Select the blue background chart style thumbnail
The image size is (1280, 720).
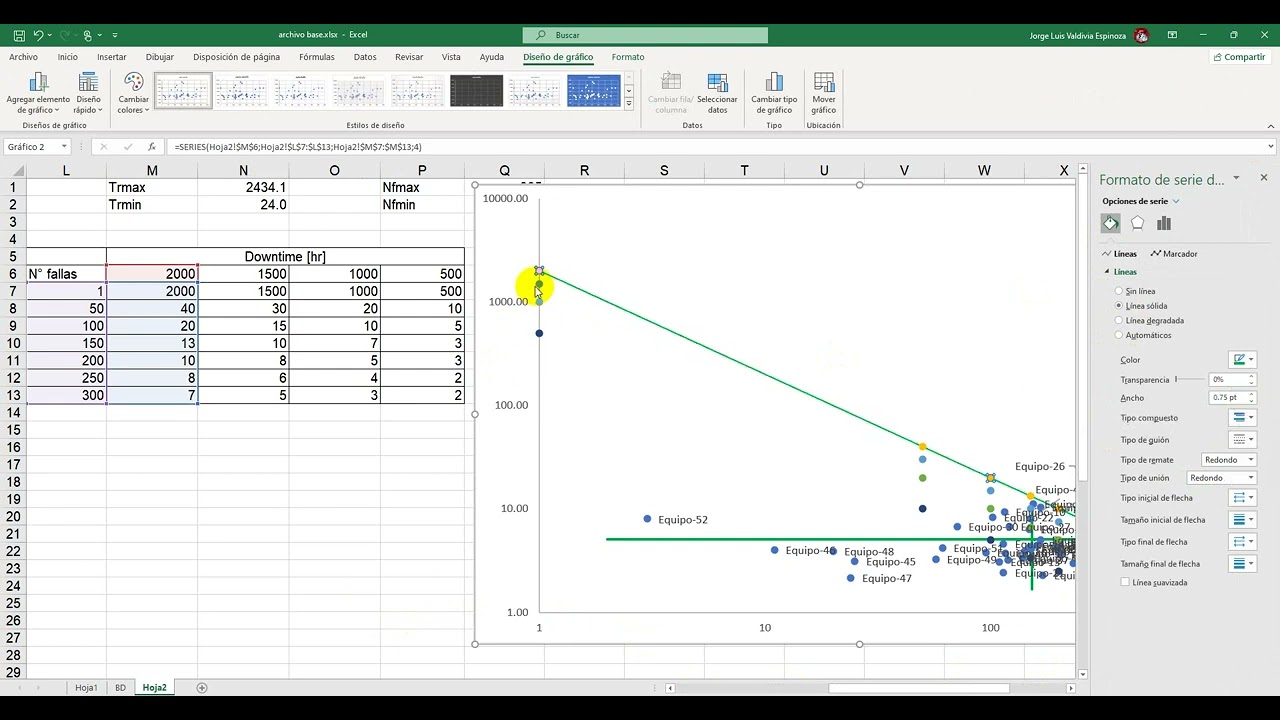594,91
